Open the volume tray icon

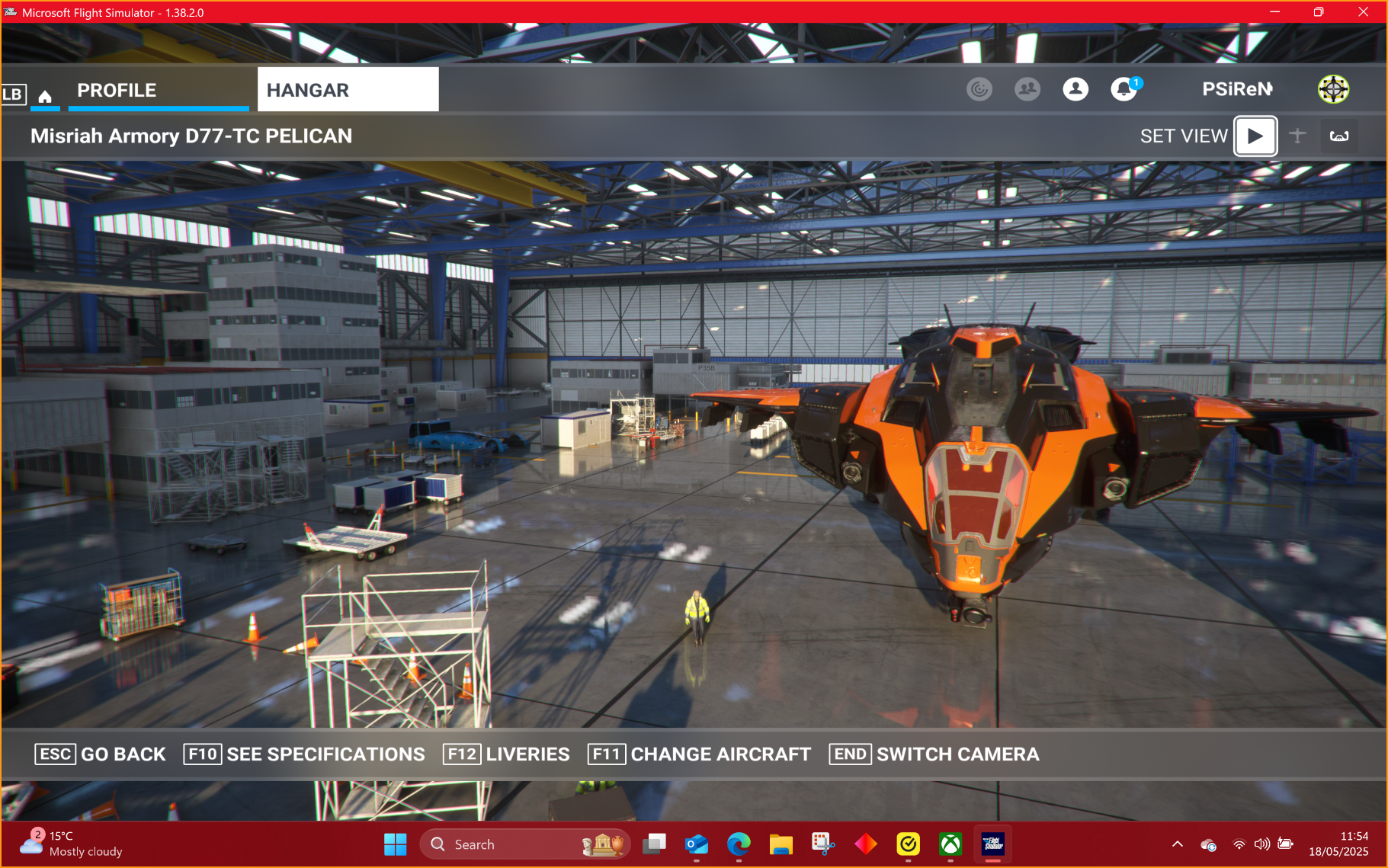tap(1262, 844)
